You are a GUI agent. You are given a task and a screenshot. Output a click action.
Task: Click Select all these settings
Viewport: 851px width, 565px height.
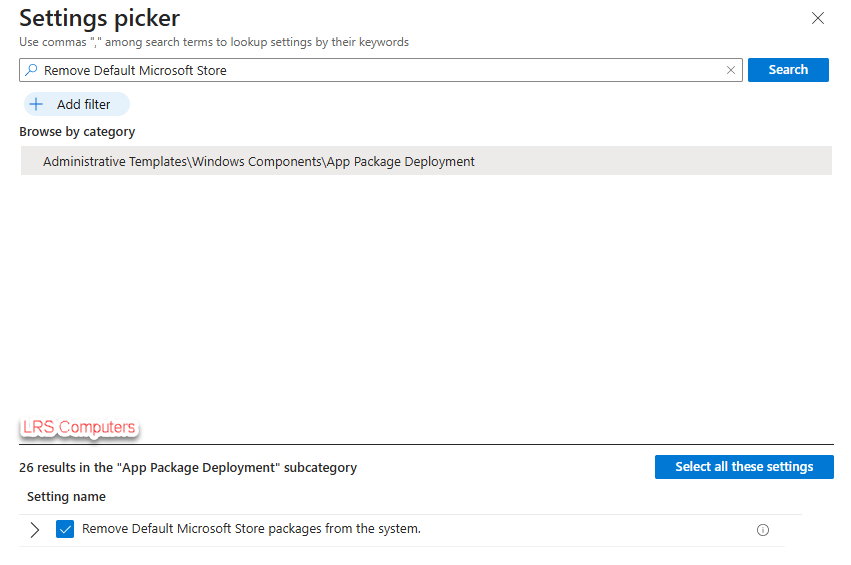pyautogui.click(x=744, y=467)
